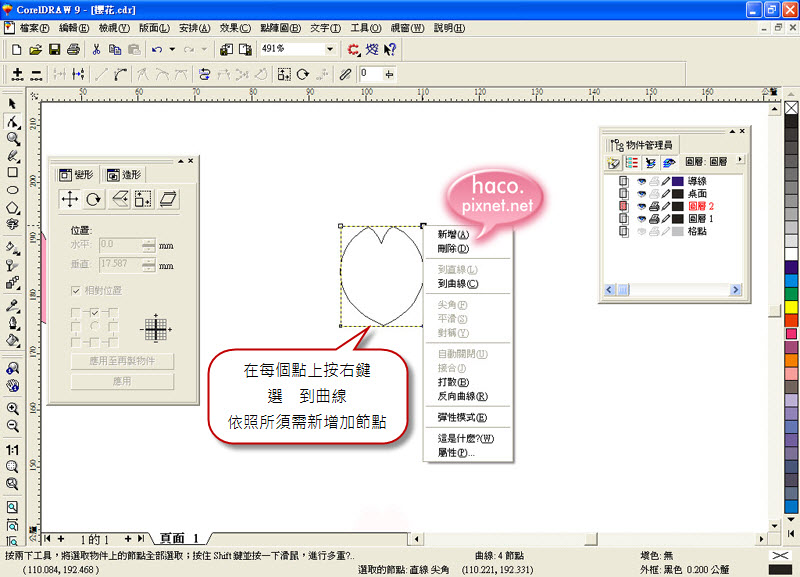The width and height of the screenshot is (800, 577).
Task: Tick the top-left anchor point checkbox
Action: click(x=76, y=312)
